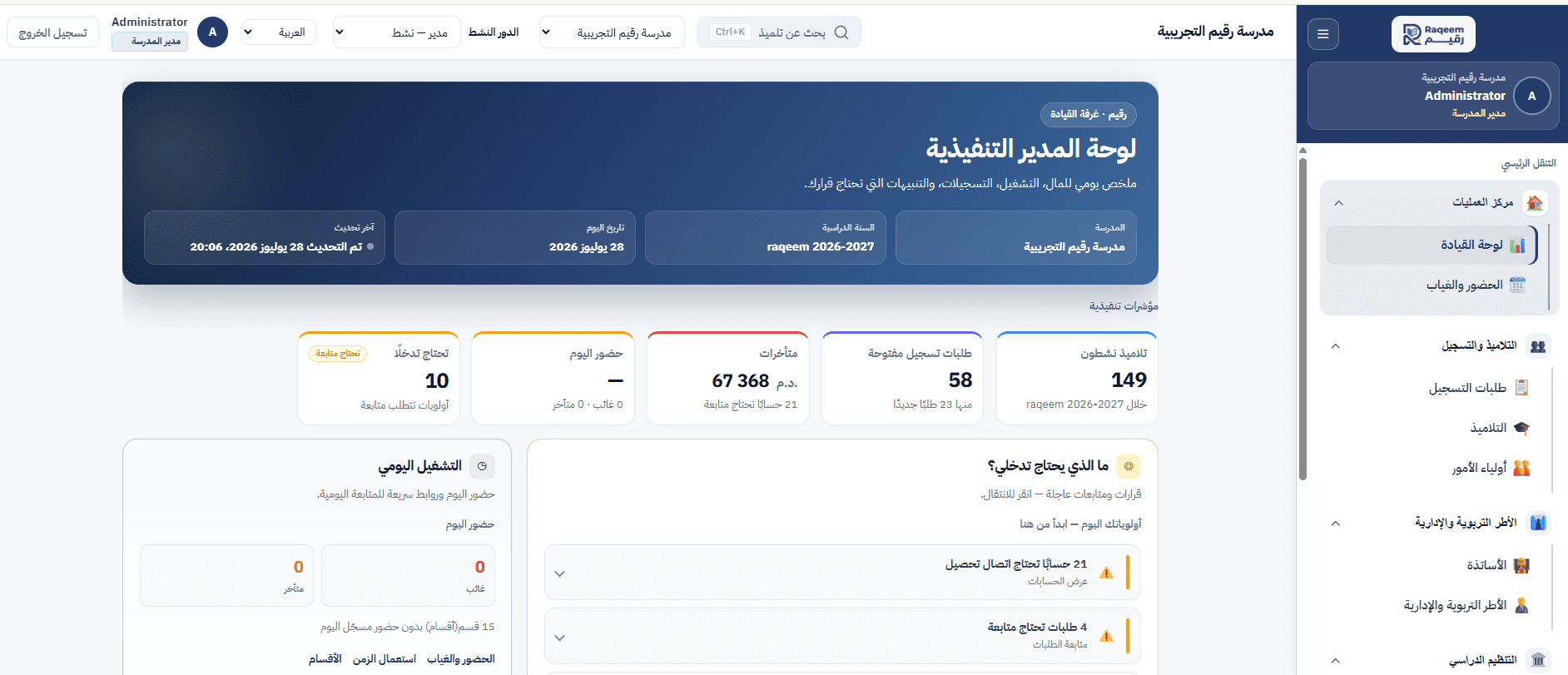1568x675 pixels.
Task: Open طلبات التسجيل in sidebar
Action: click(x=1432, y=388)
